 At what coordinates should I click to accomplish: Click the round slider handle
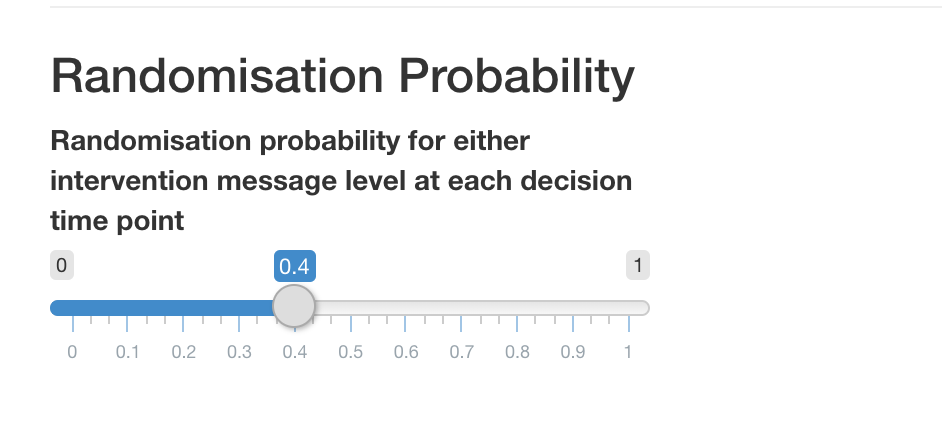tap(294, 306)
